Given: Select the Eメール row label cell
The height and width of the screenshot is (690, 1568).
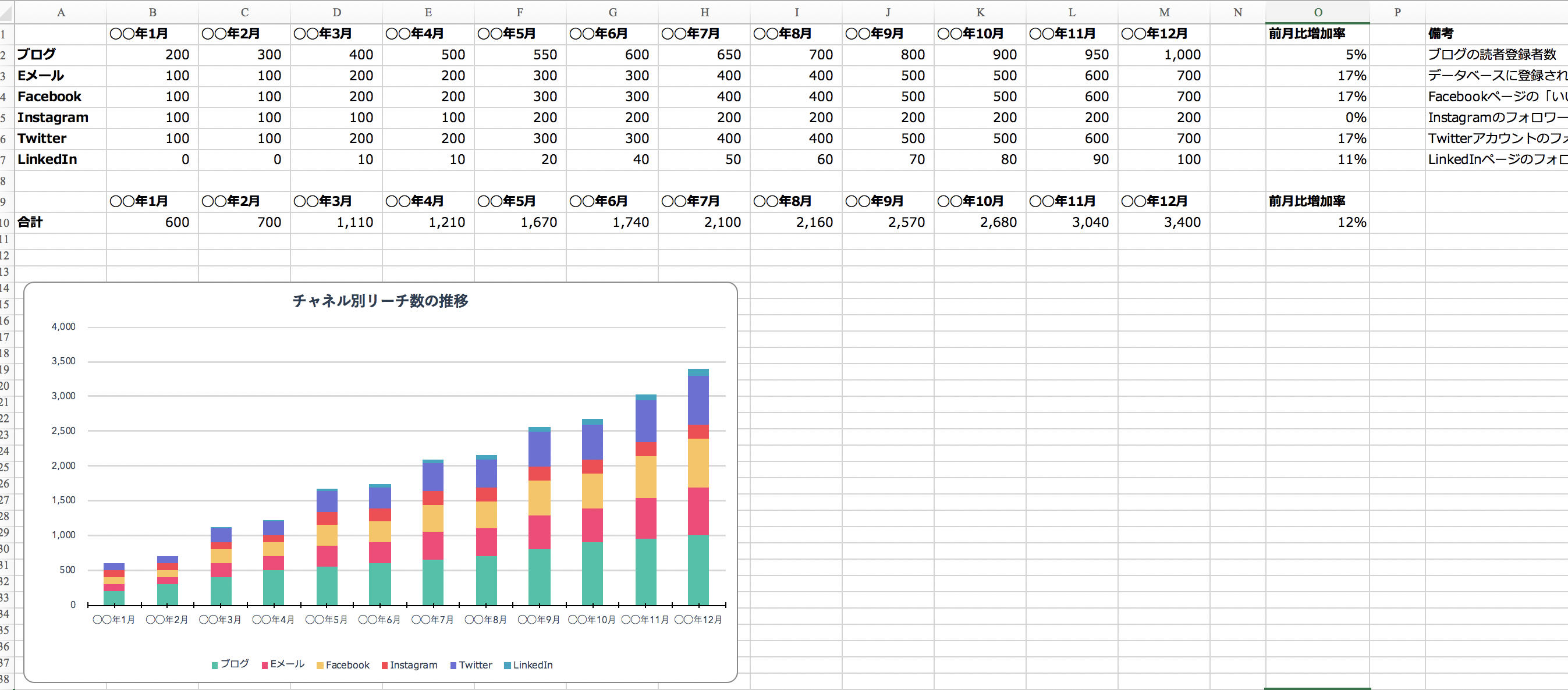Looking at the screenshot, I should coord(61,76).
